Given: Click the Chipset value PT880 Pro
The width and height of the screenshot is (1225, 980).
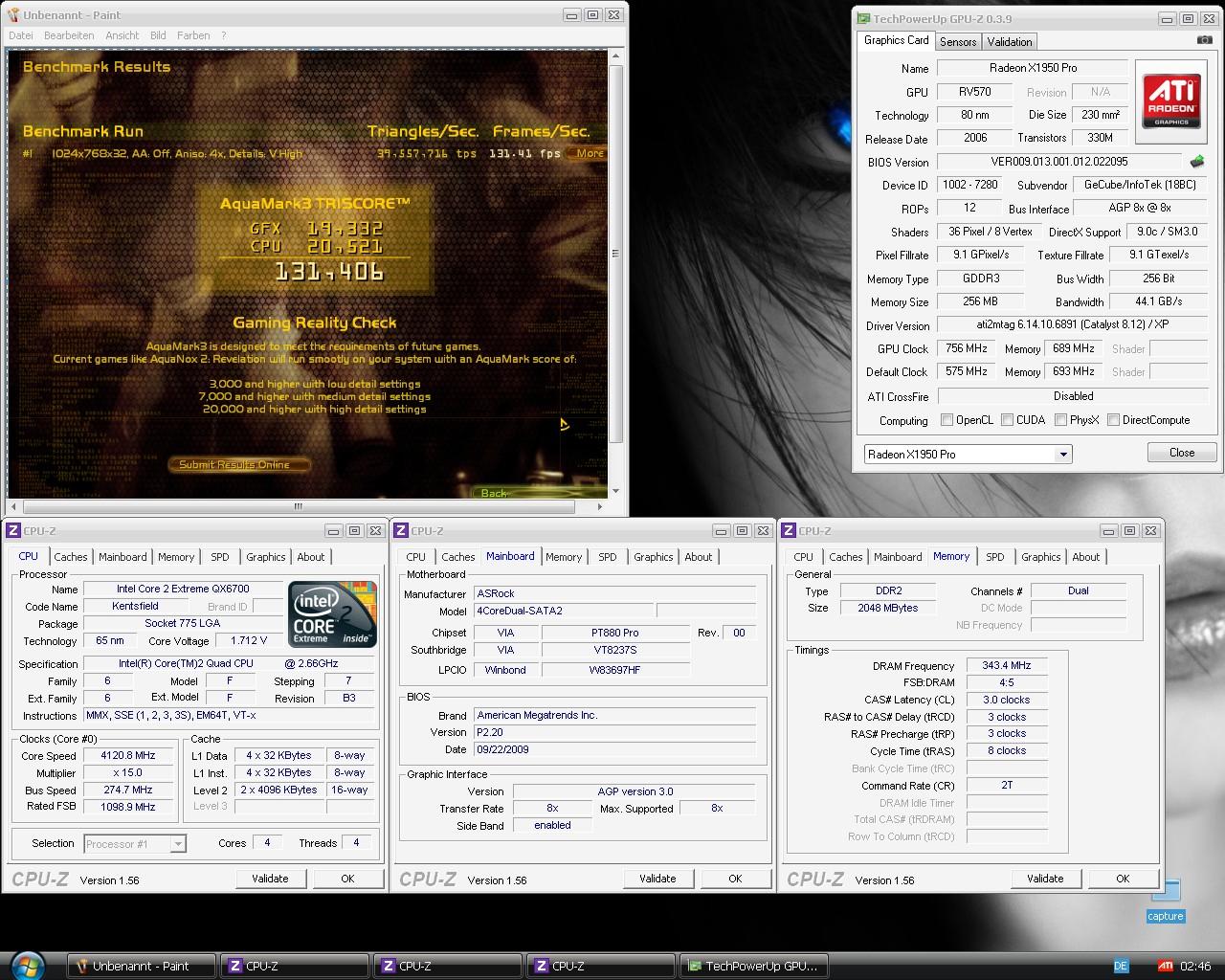Looking at the screenshot, I should click(615, 633).
